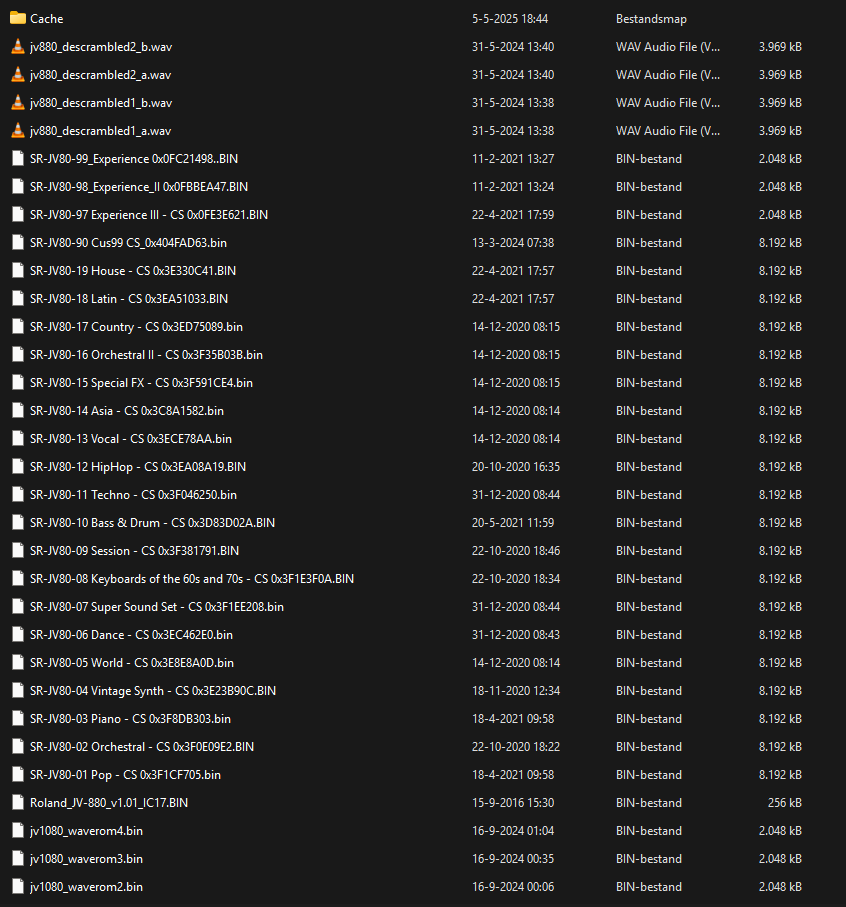
Task: Click the '8.192 kB' size of SR-JV80-18 Latin
Action: click(780, 298)
